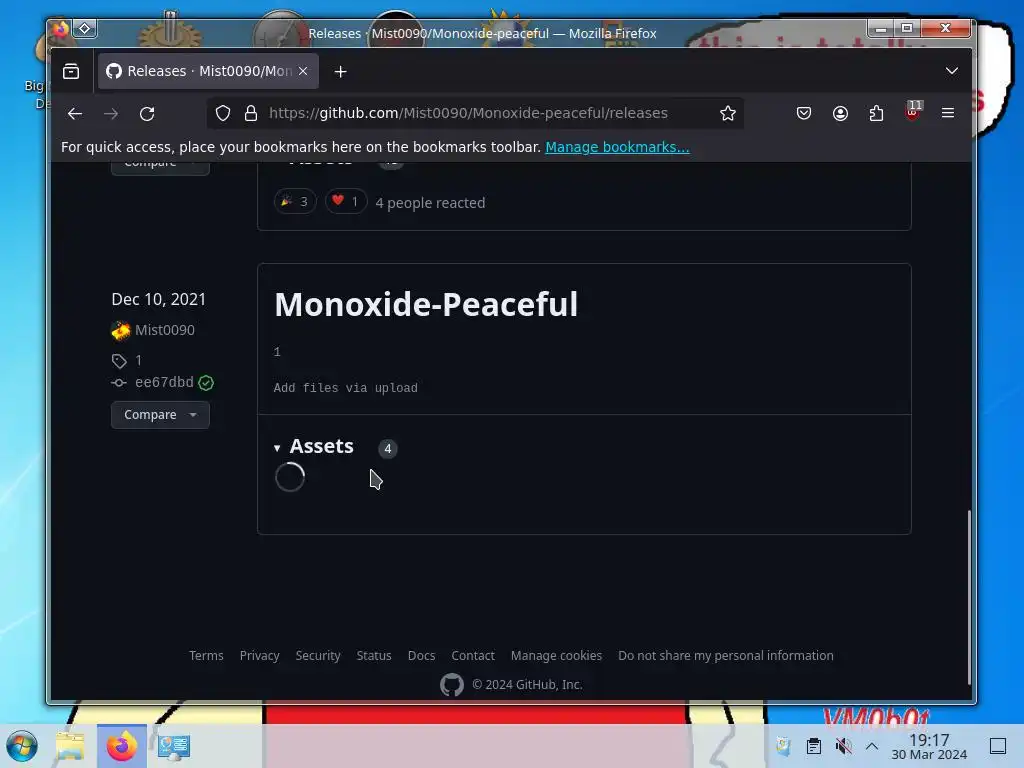The width and height of the screenshot is (1024, 768).
Task: Click the pin window diamond icon in title bar
Action: 85,28
